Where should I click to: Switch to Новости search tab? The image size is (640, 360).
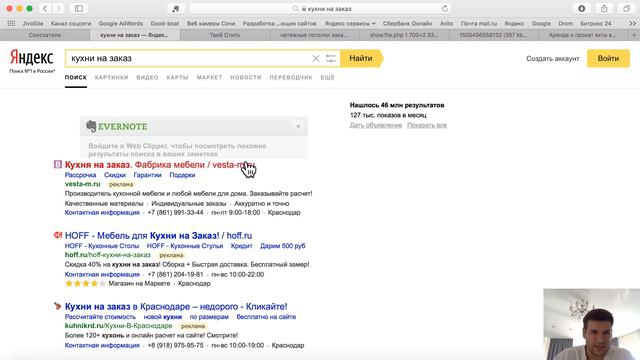point(246,77)
